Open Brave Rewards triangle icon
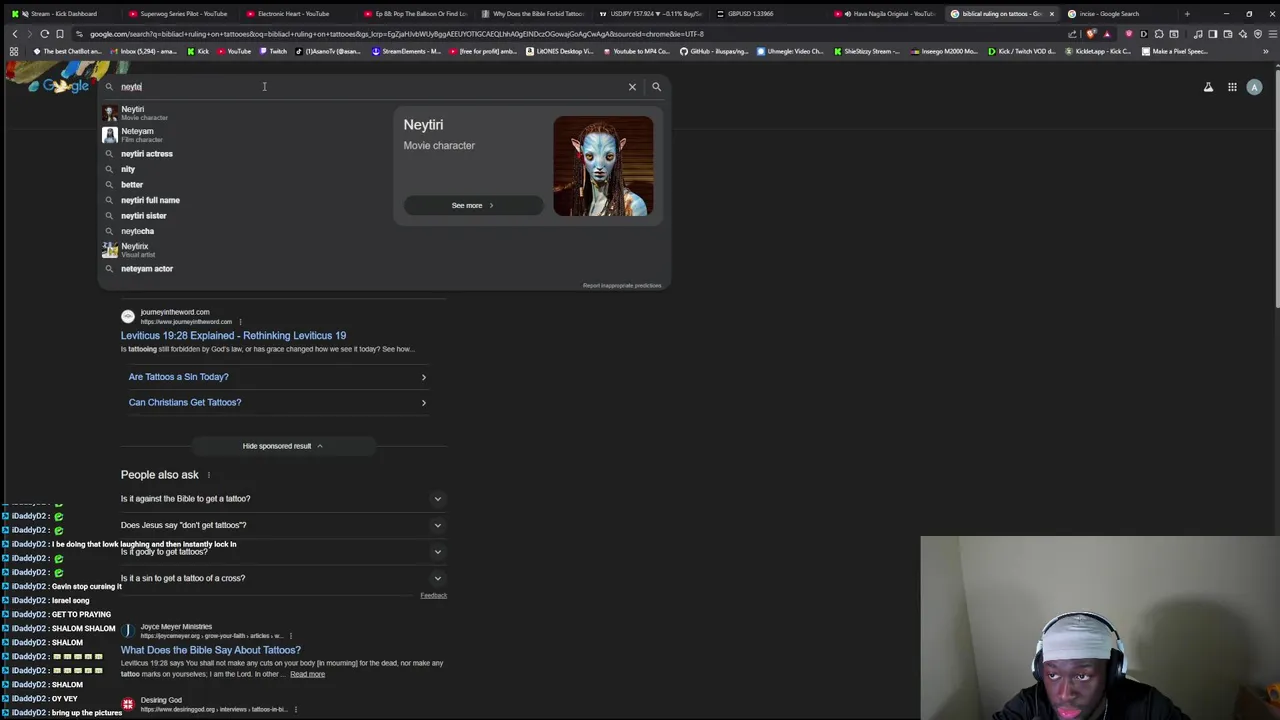This screenshot has height=720, width=1280. pos(1106,34)
